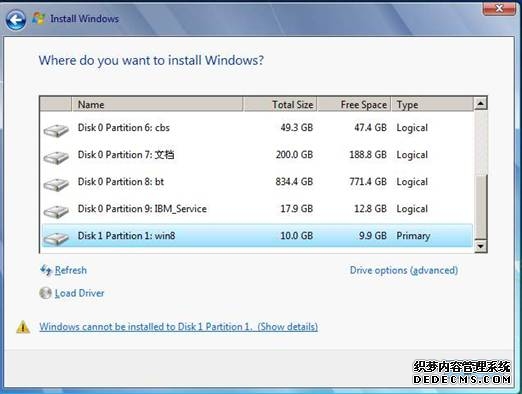Refresh the partition list
This screenshot has height=394, width=522.
tap(71, 270)
